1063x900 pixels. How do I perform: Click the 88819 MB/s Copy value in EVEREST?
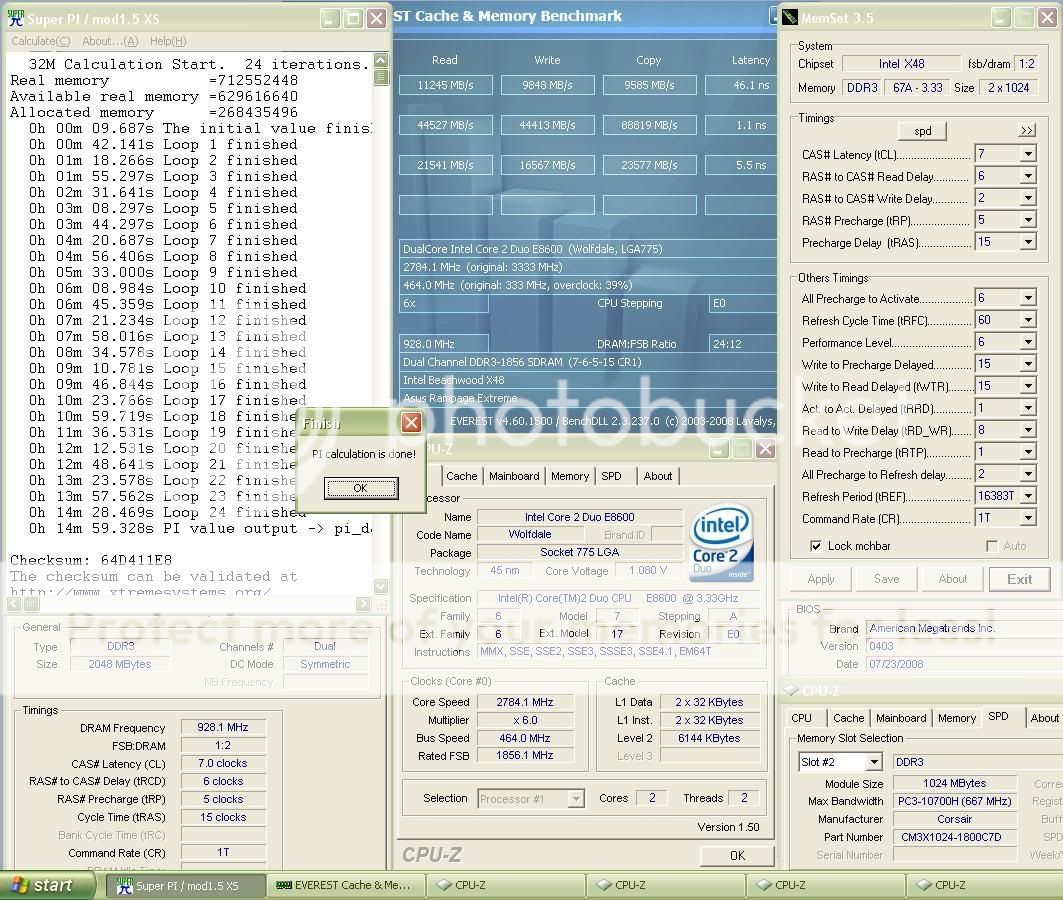tap(649, 125)
